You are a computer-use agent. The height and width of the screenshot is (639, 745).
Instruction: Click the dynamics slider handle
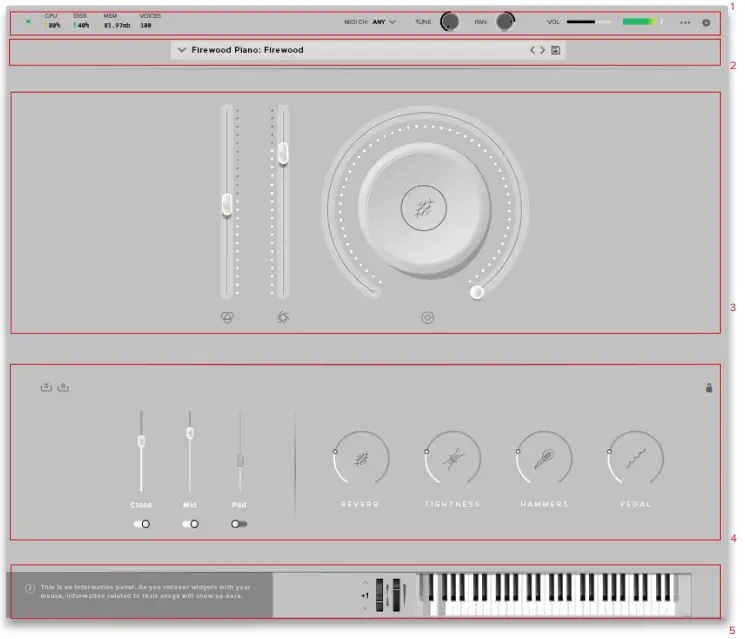(x=283, y=153)
